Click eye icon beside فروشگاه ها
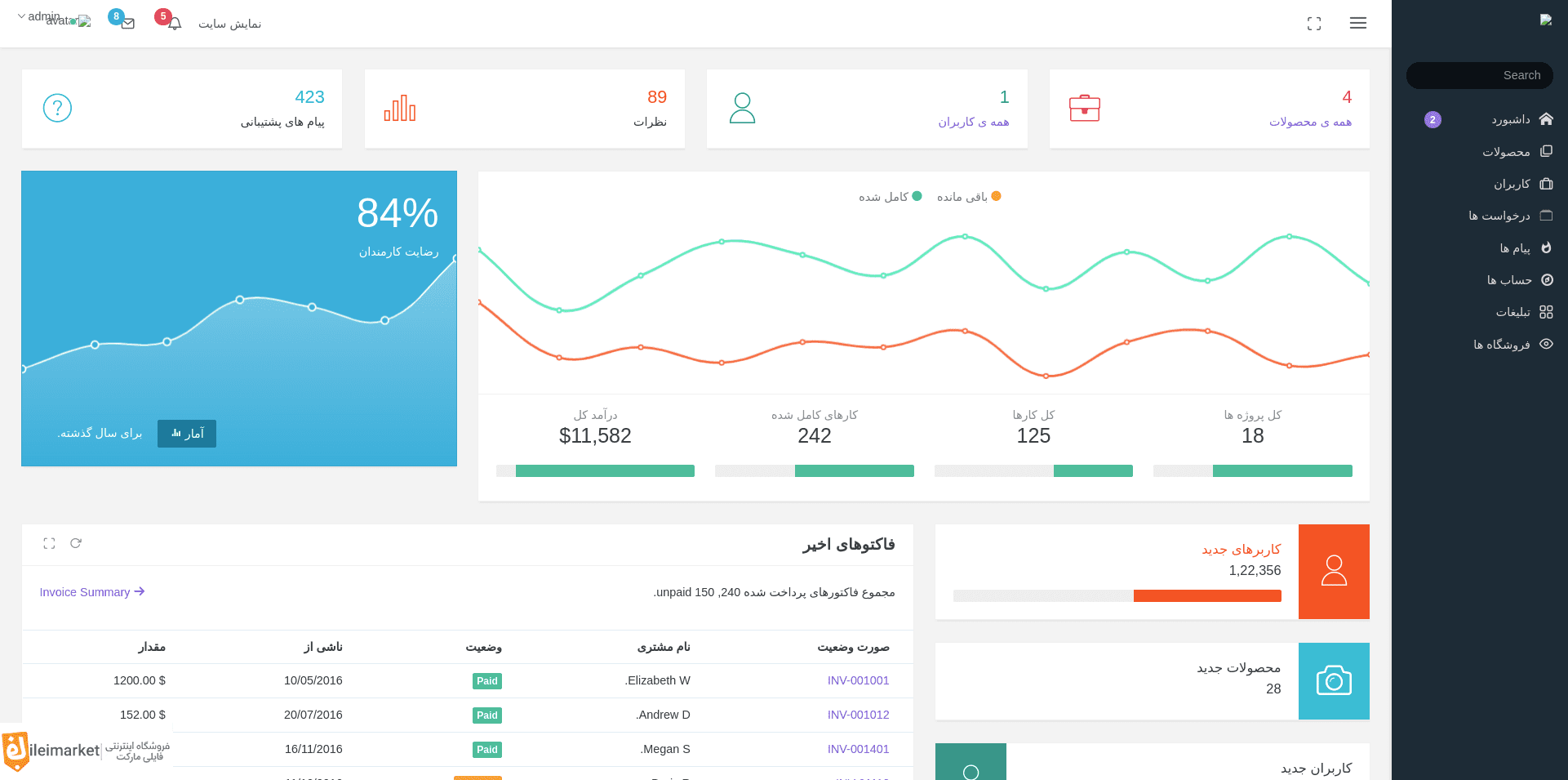 1546,344
